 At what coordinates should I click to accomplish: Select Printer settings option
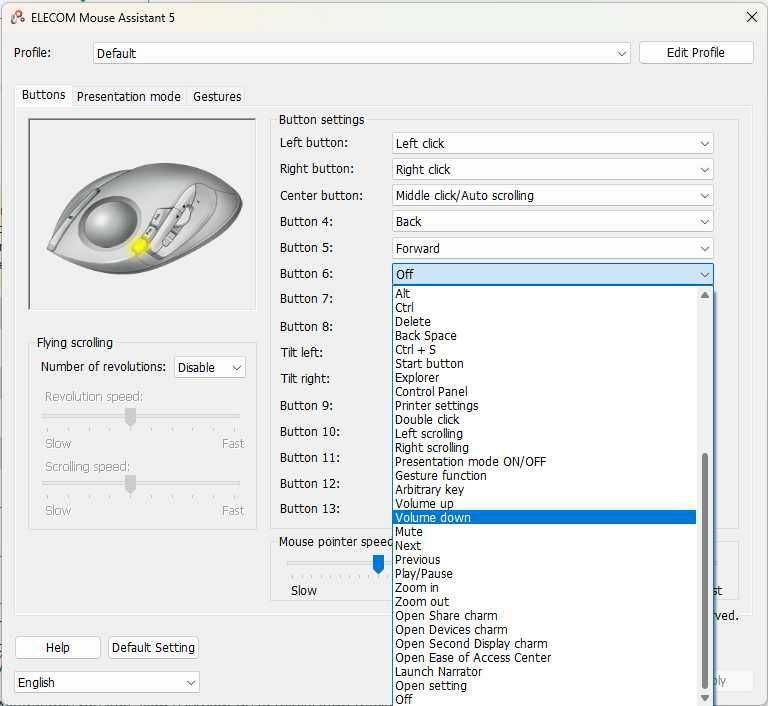(x=545, y=406)
